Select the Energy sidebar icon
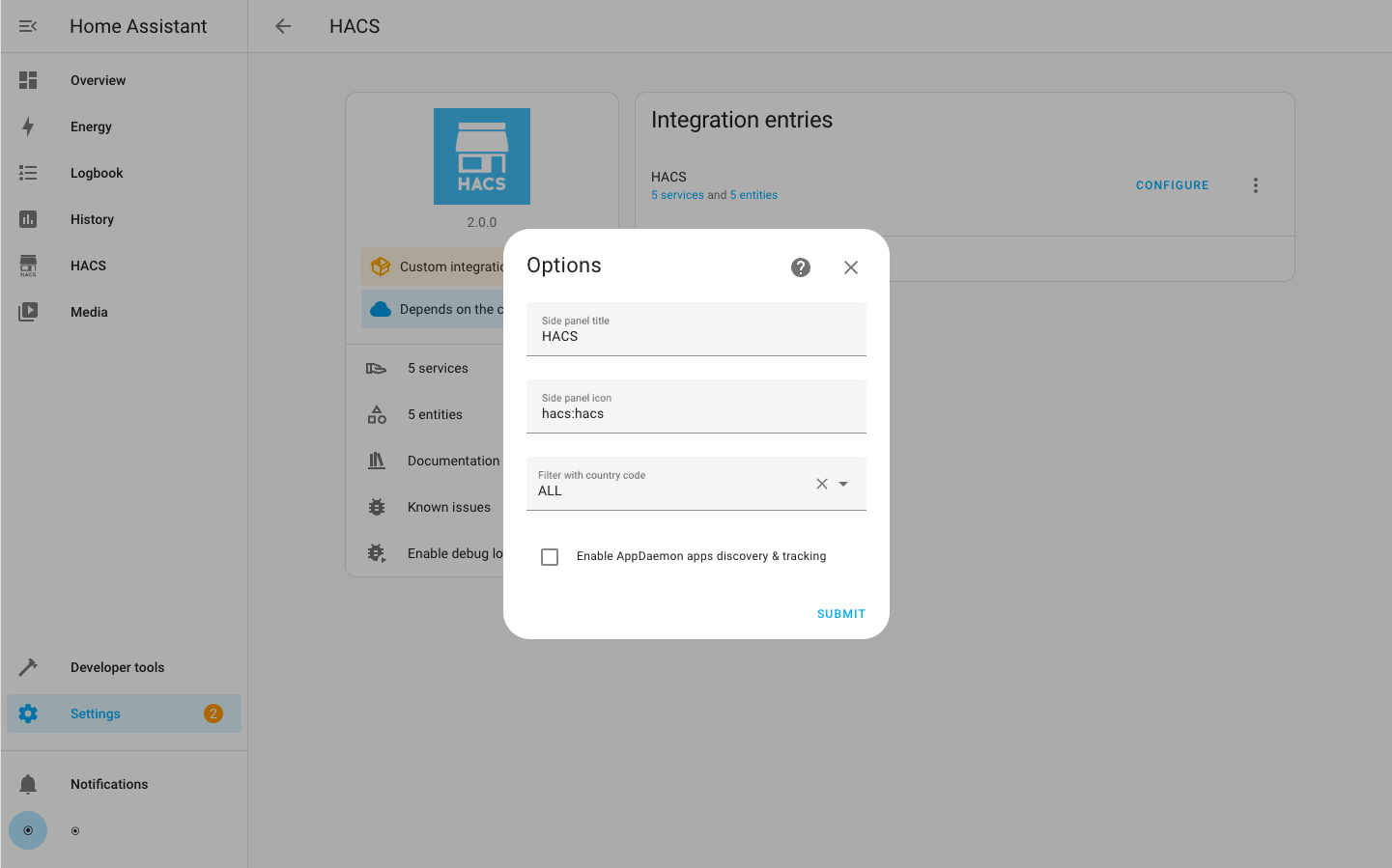The height and width of the screenshot is (868, 1392). pos(28,126)
